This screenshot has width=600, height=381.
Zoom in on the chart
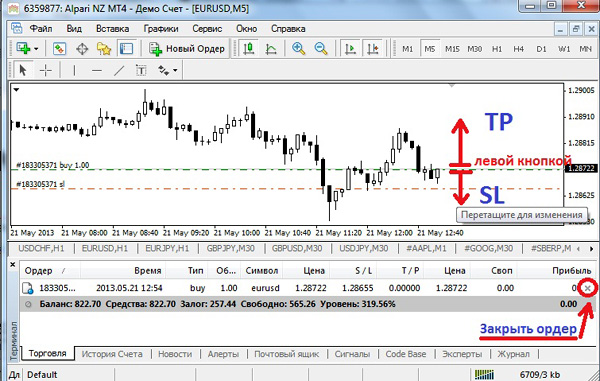[x=298, y=49]
